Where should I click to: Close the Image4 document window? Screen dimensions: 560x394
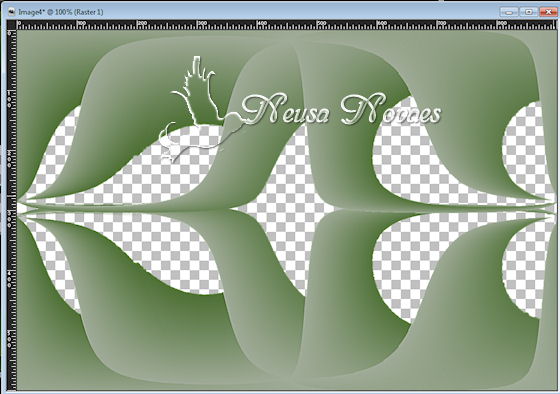tap(548, 12)
